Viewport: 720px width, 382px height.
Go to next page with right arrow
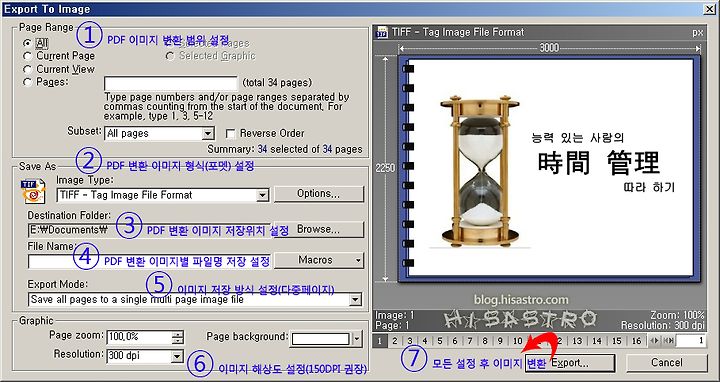coord(657,341)
